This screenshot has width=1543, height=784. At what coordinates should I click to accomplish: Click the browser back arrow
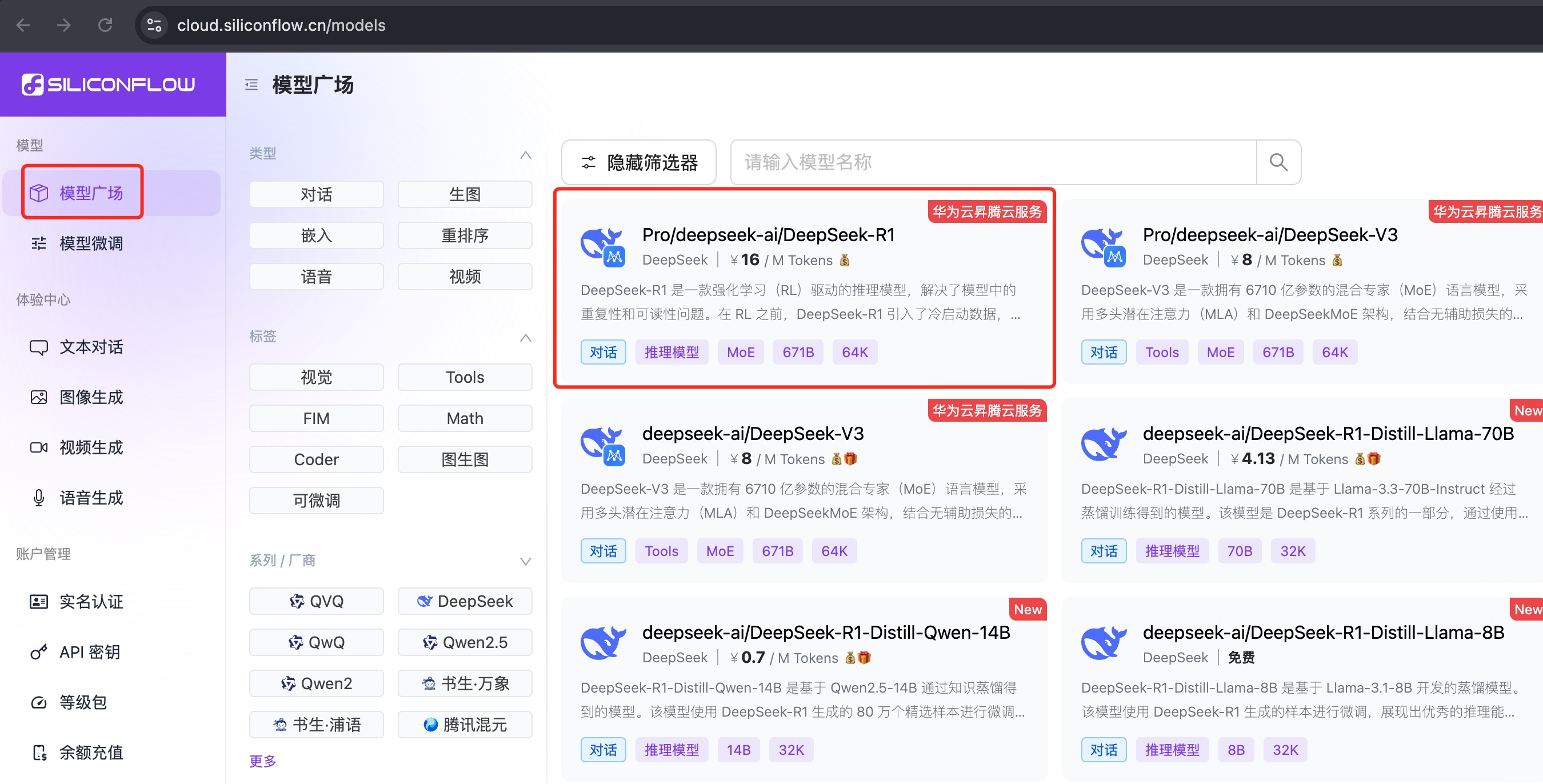click(x=23, y=25)
